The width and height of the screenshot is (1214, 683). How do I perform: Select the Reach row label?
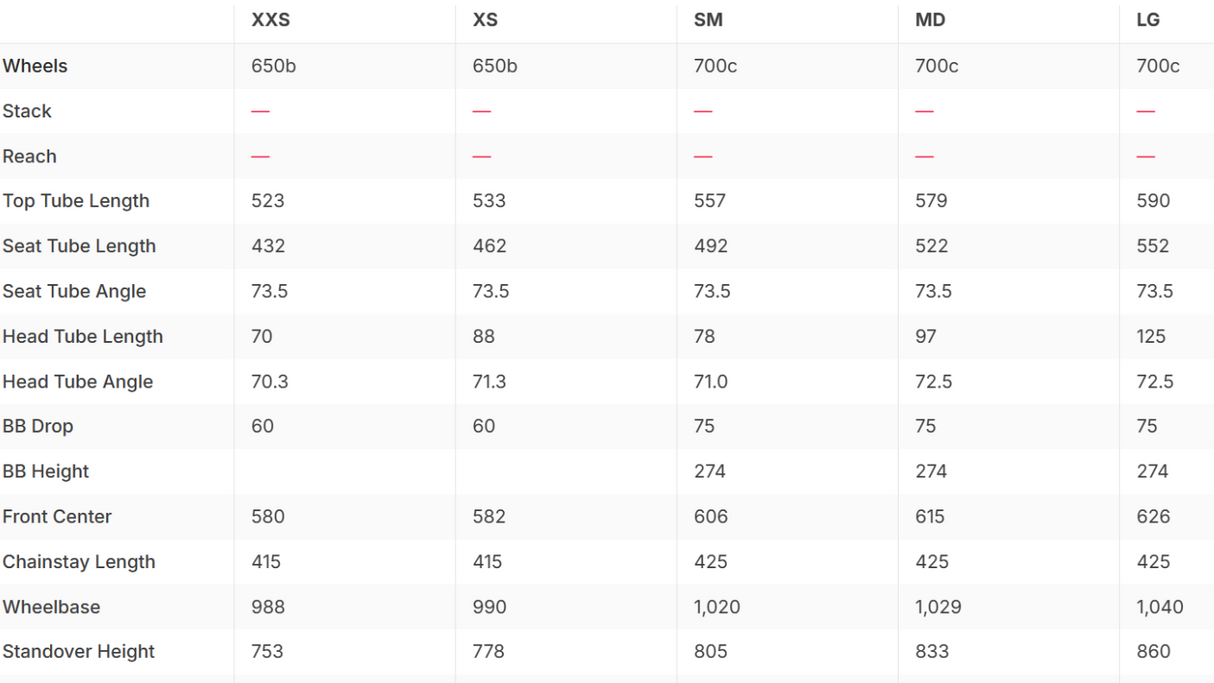29,156
